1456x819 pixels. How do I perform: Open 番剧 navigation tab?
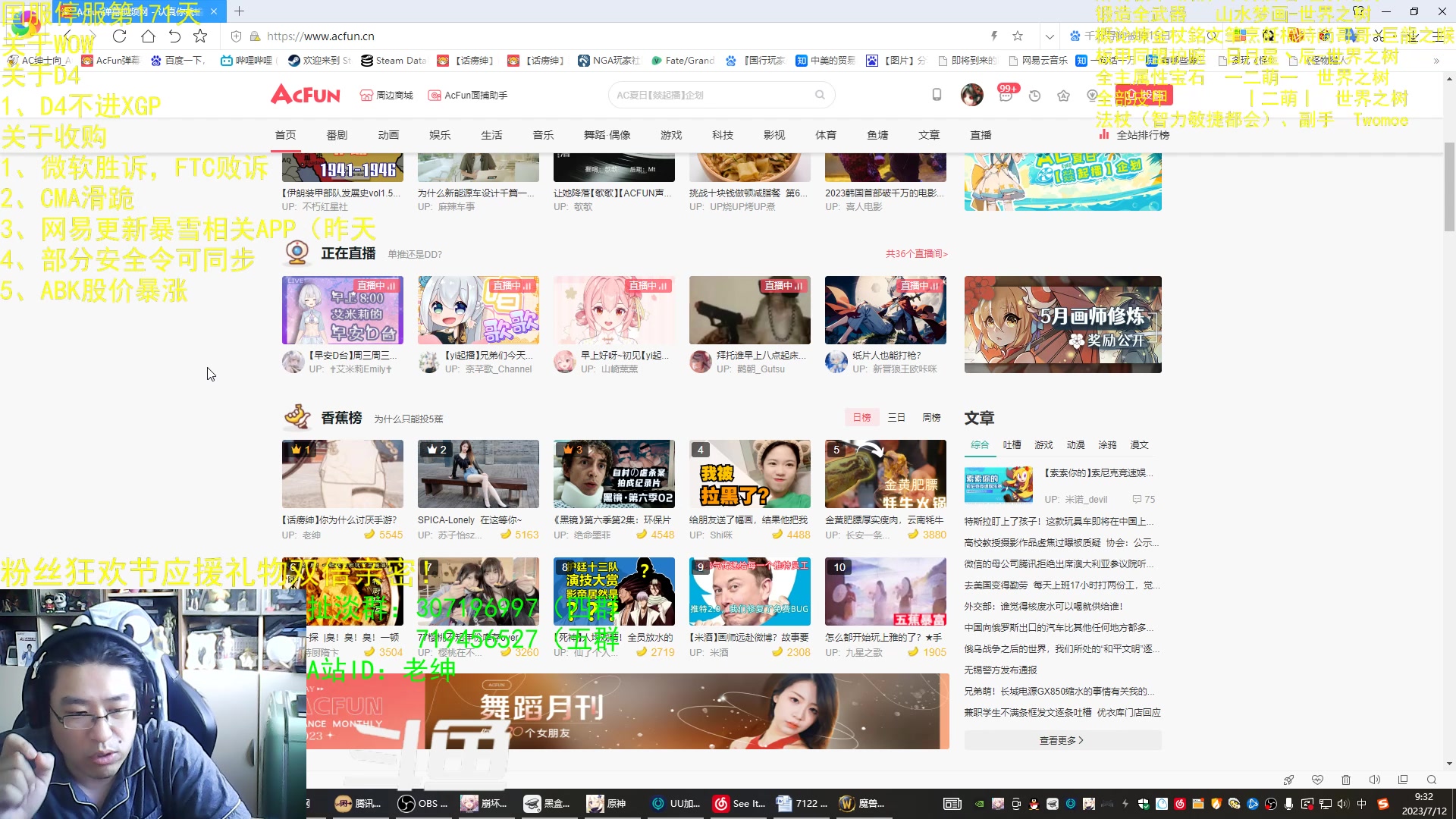pos(337,135)
